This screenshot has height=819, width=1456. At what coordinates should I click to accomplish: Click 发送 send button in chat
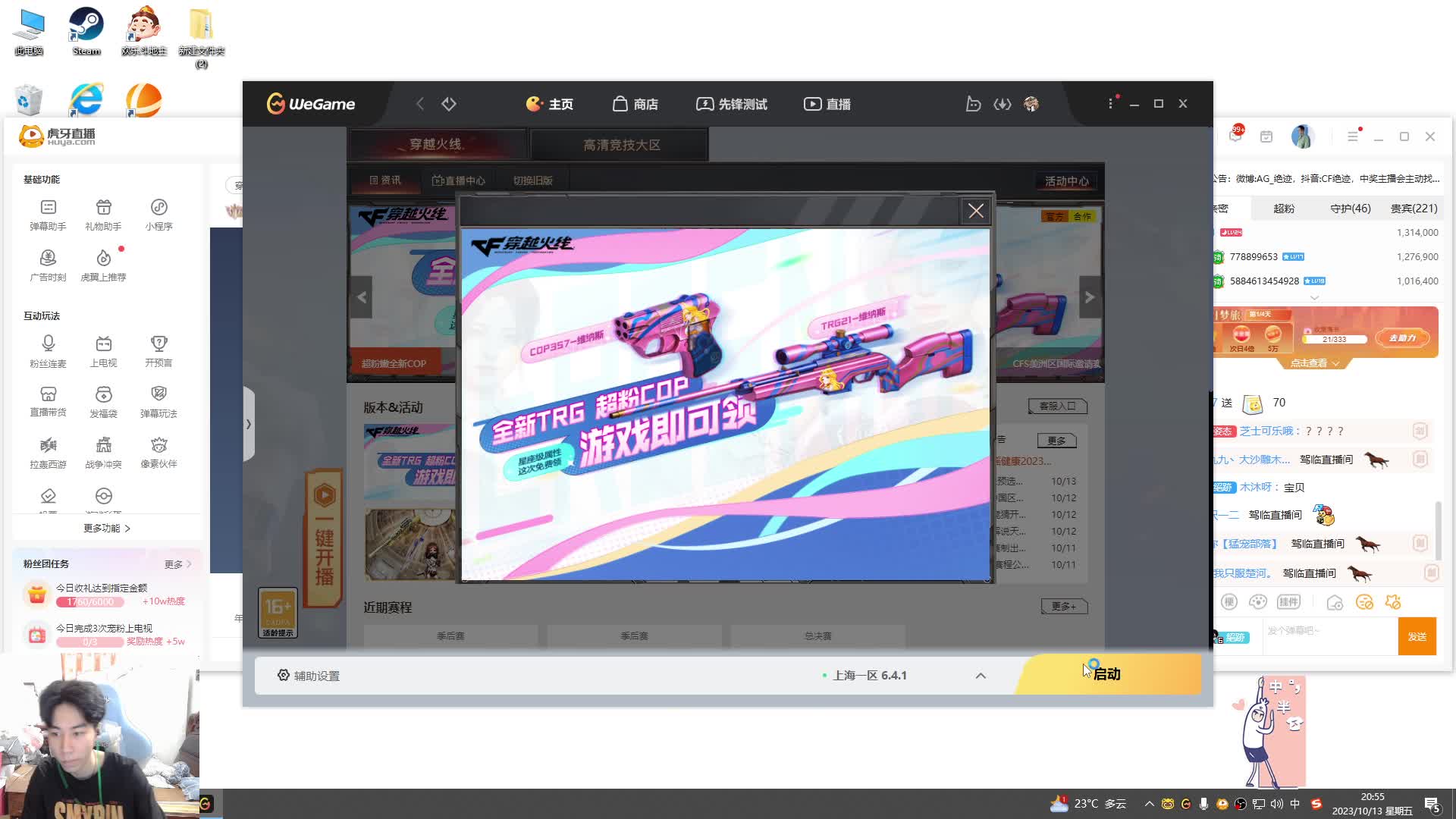point(1417,636)
